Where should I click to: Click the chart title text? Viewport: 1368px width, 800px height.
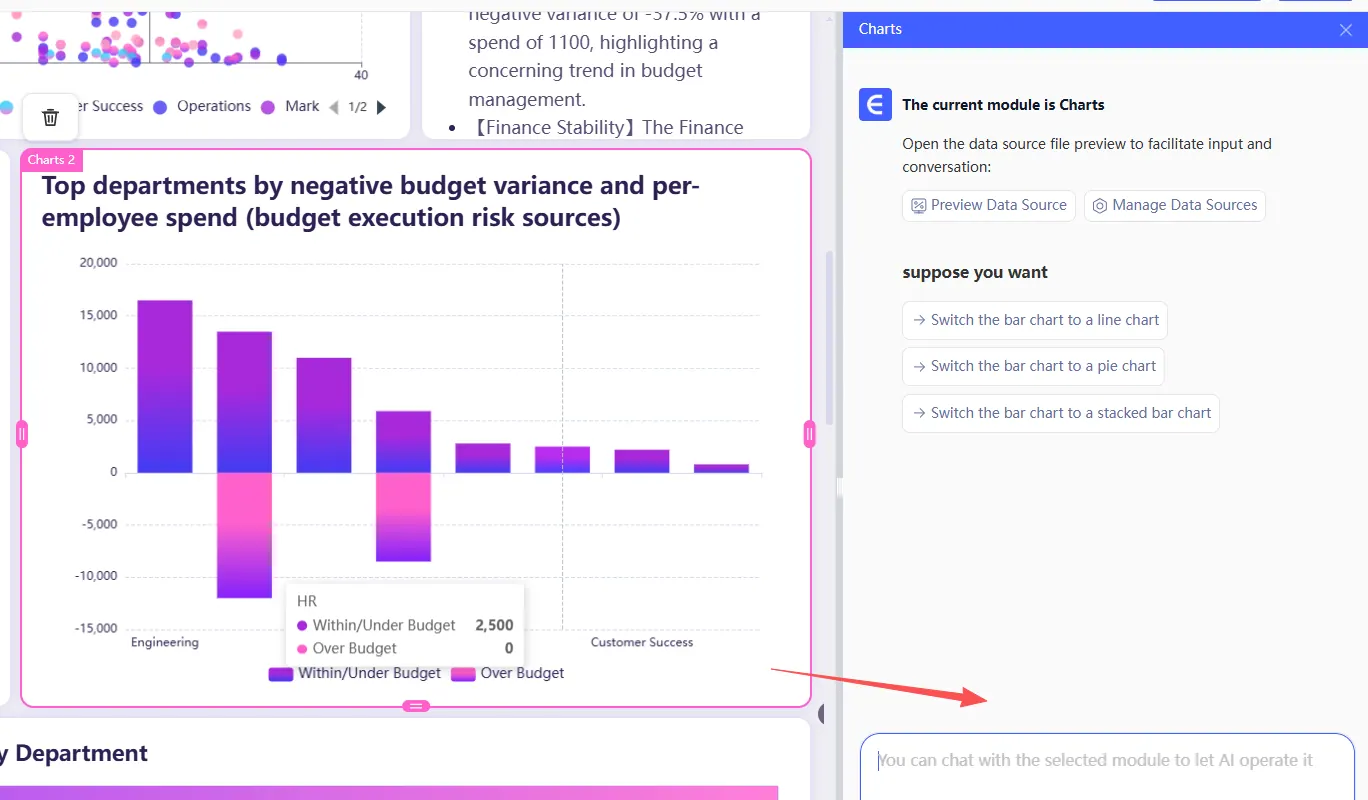pyautogui.click(x=371, y=202)
